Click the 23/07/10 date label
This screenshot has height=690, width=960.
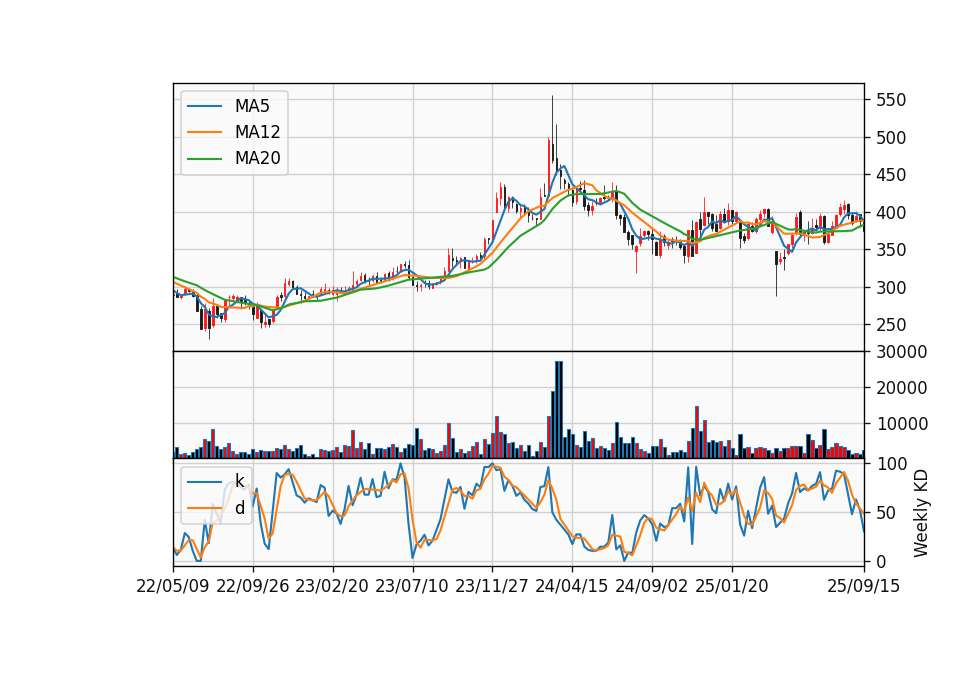412,586
